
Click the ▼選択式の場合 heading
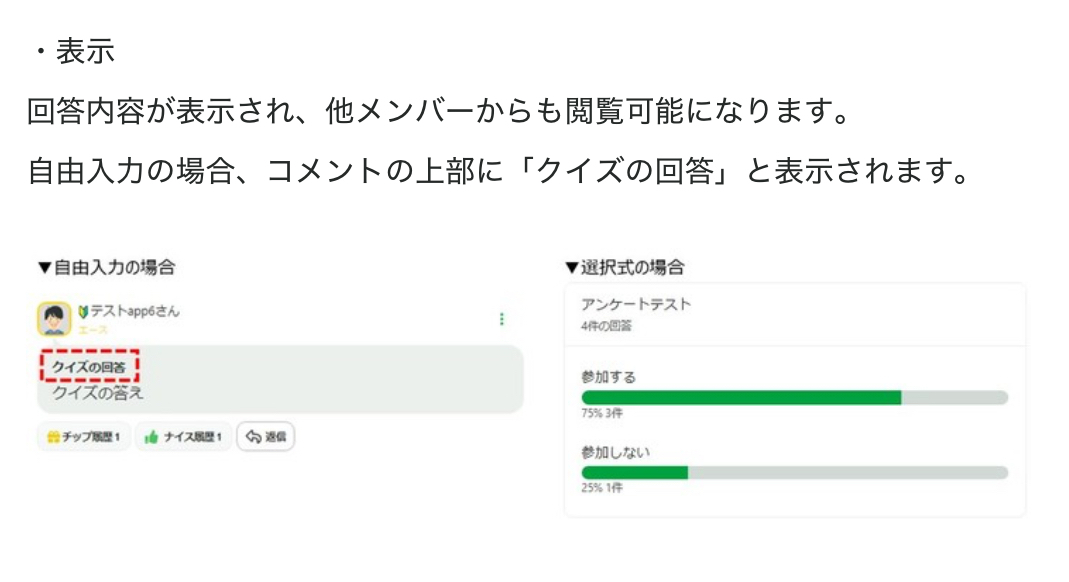624,267
